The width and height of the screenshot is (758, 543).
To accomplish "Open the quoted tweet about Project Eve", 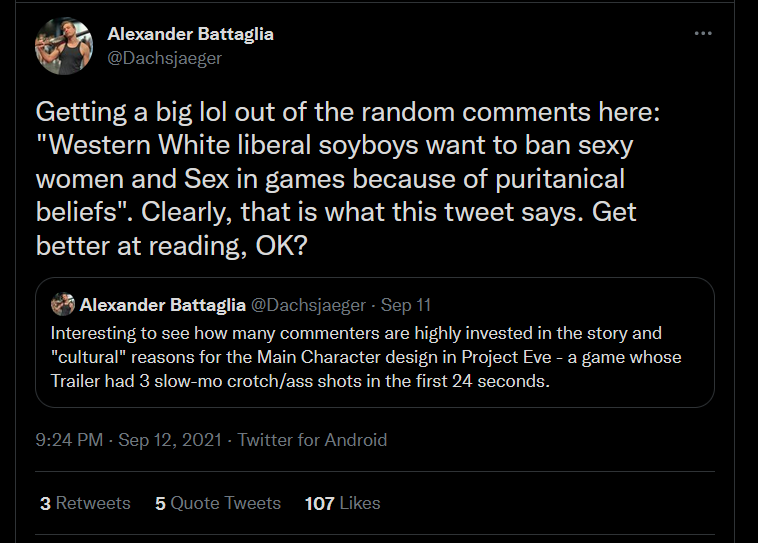I will (x=375, y=342).
